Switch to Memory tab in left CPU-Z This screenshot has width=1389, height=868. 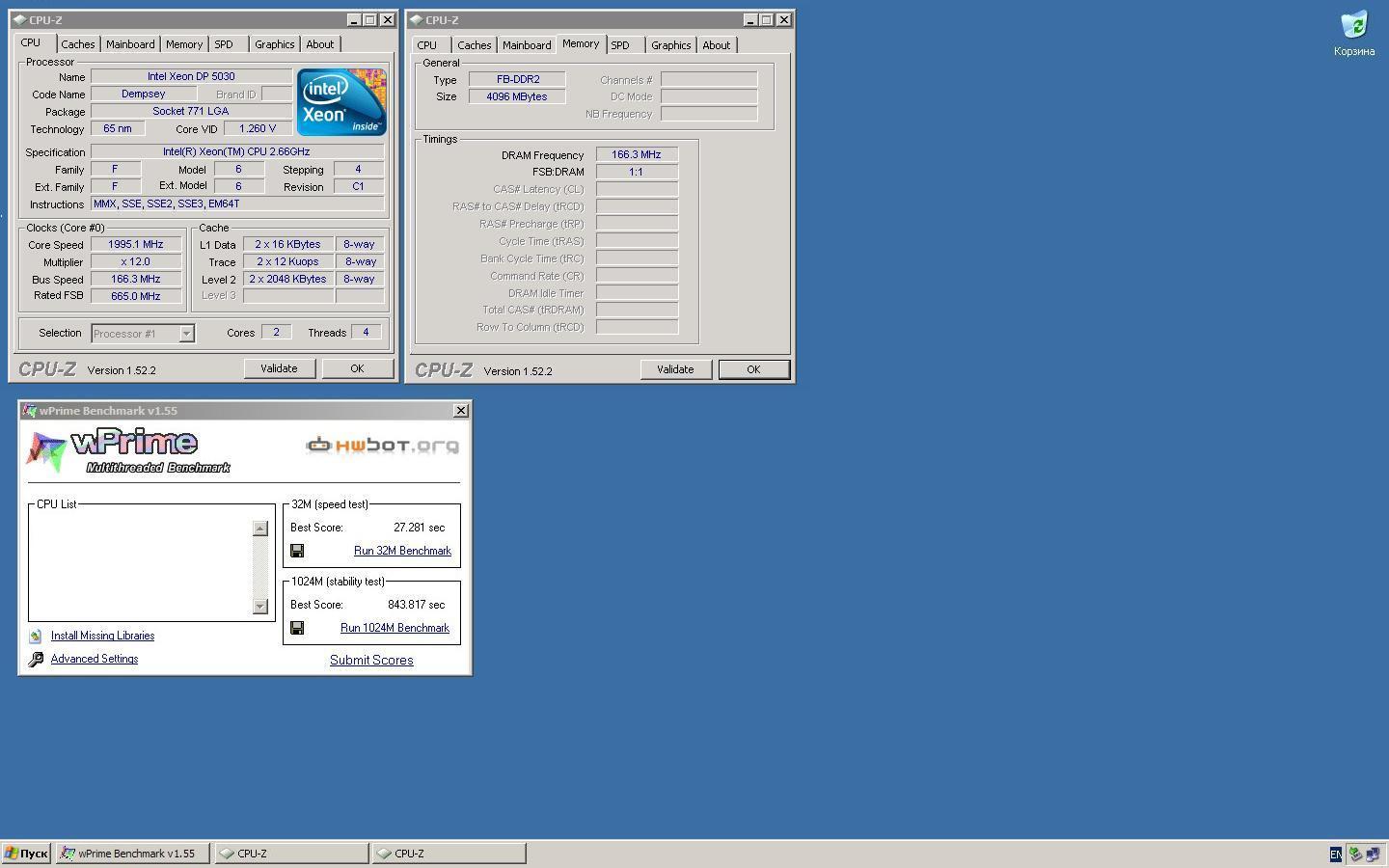tap(184, 44)
